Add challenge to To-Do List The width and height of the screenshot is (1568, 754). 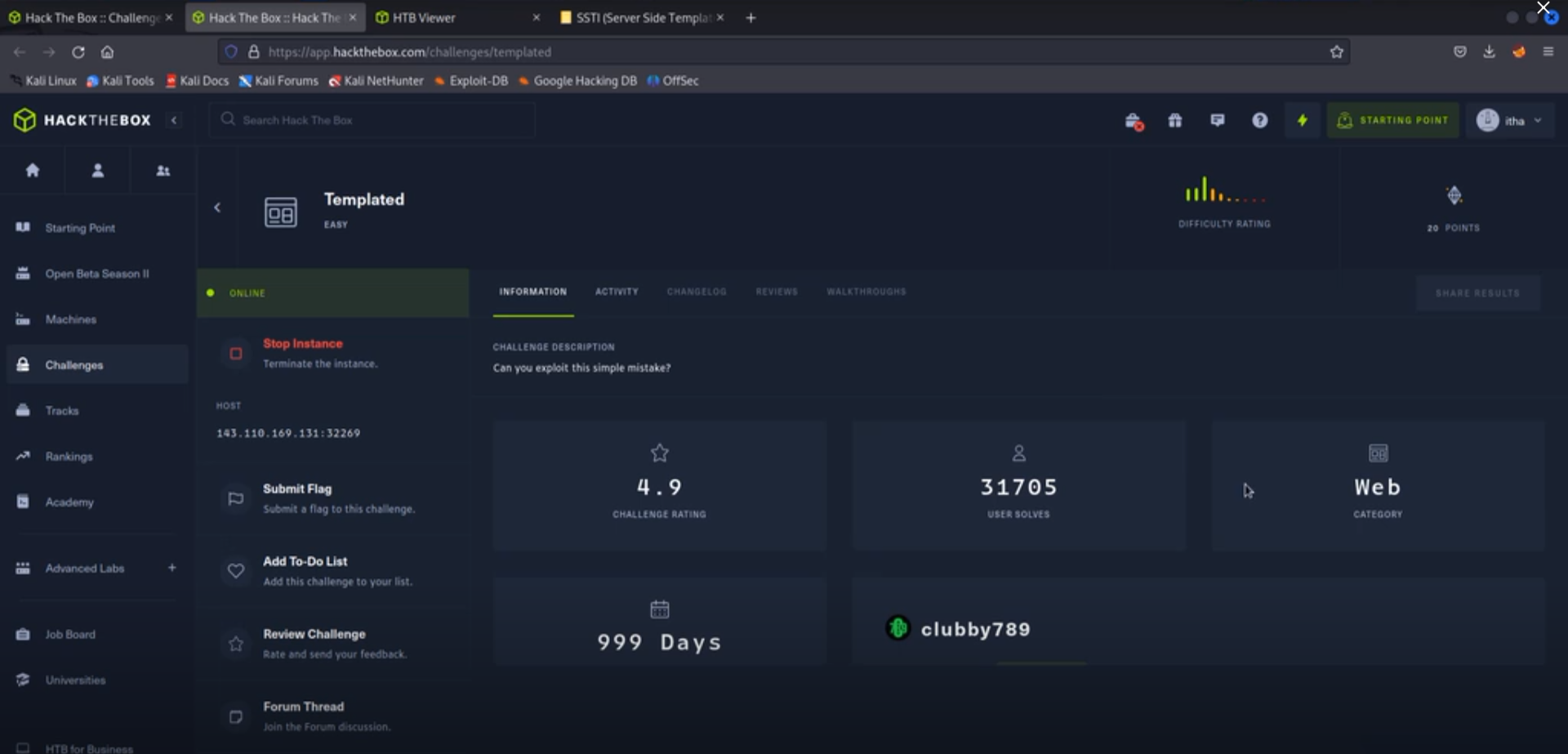point(332,571)
